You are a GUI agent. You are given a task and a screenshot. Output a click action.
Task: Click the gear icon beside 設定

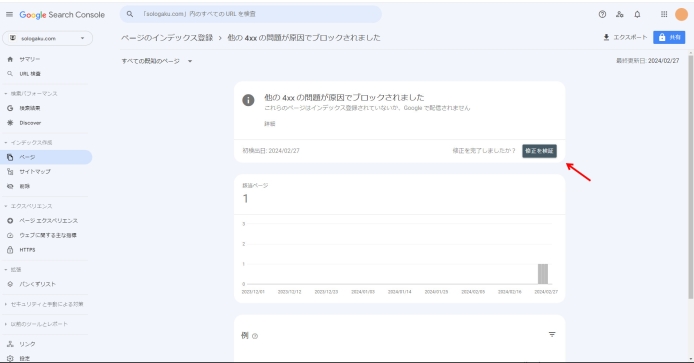point(10,359)
